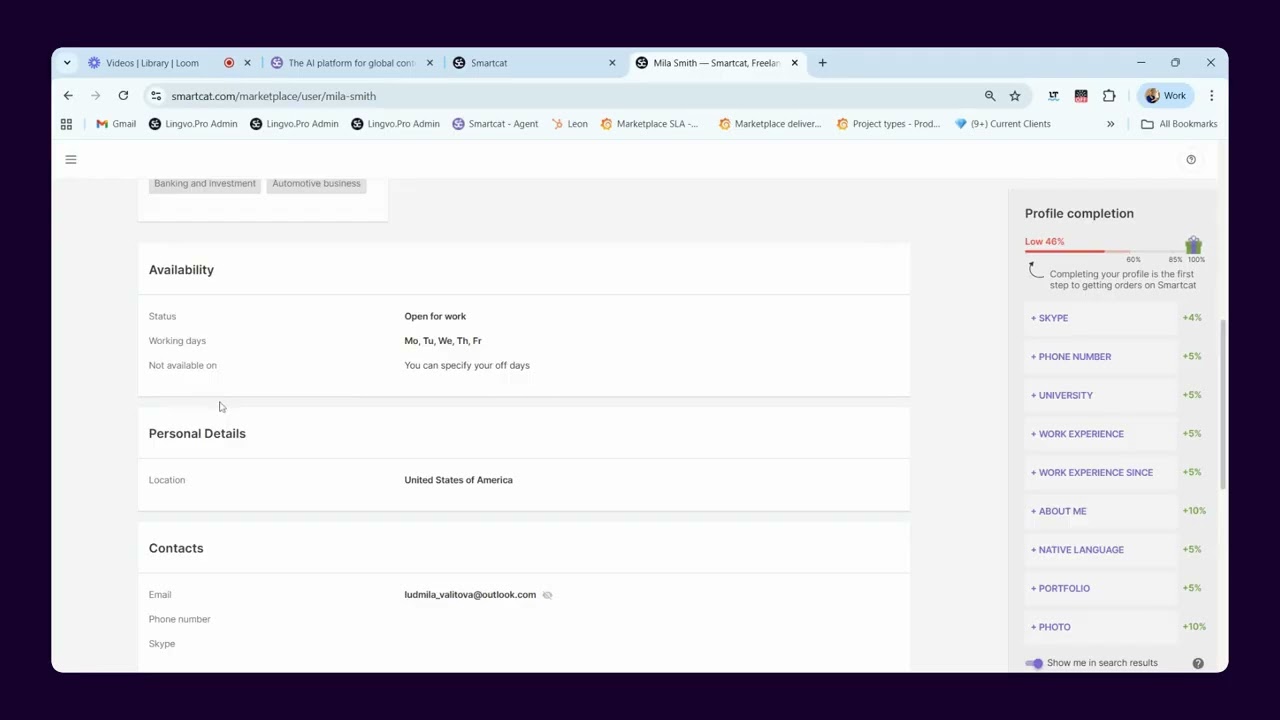Click browser back arrow
Screen dimensions: 1280x720
[x=68, y=96]
